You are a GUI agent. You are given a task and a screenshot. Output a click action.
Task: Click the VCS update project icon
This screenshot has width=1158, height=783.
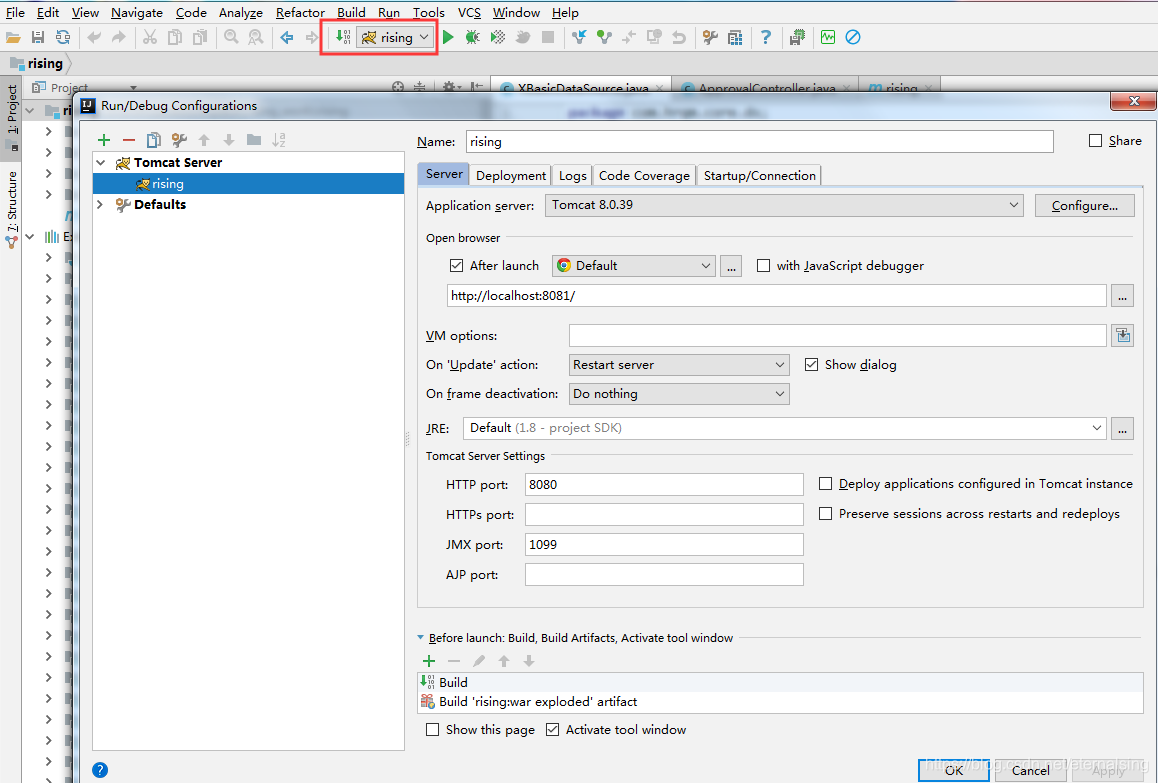coord(579,37)
